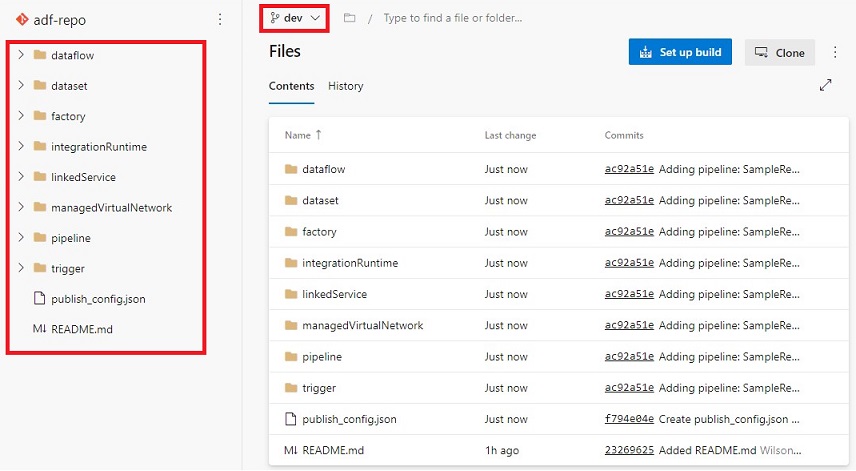Switch to the History tab
Screen dimensions: 856x471
point(346,86)
